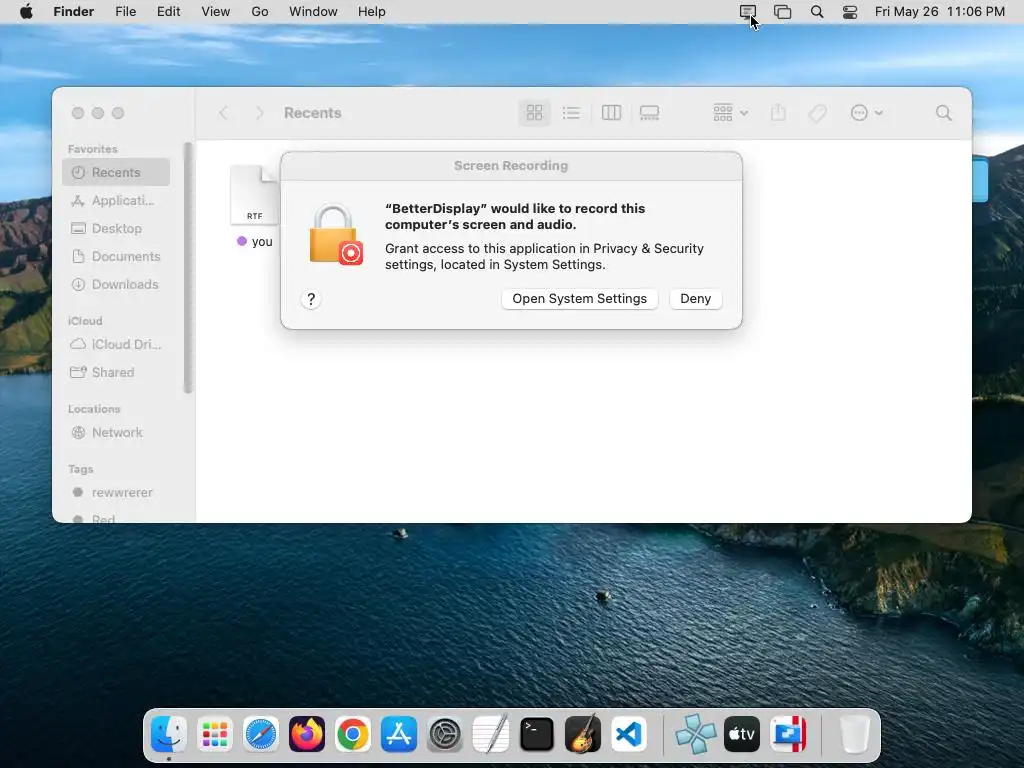Click the Finder window search icon
The image size is (1024, 768).
tap(943, 113)
